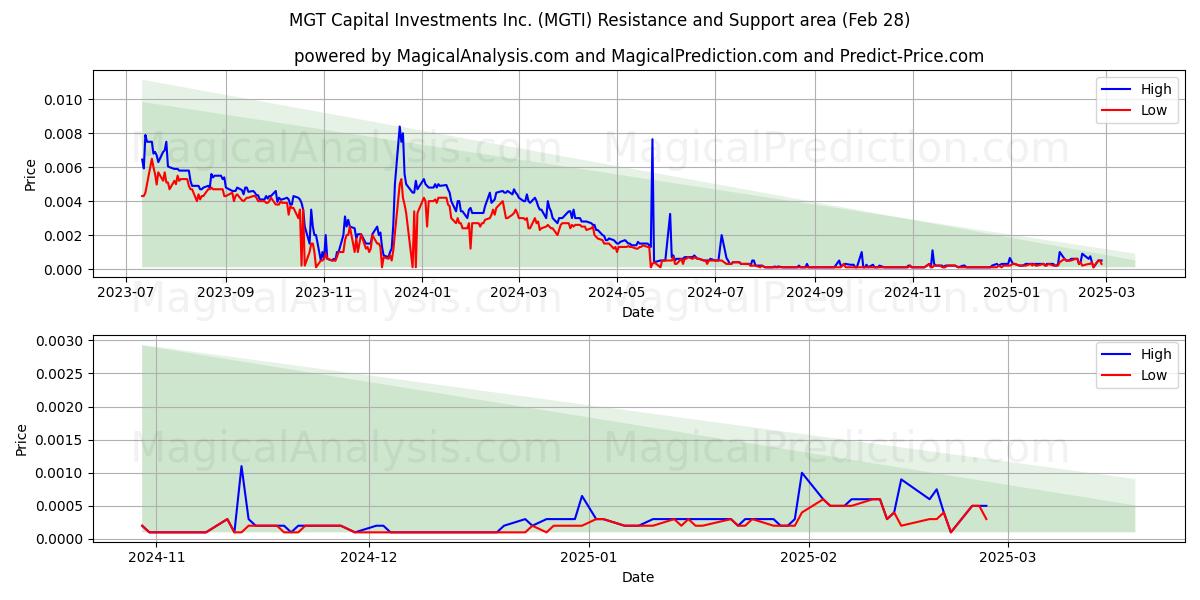Click the 0.0030 price tick label
This screenshot has width=1200, height=600.
(x=61, y=341)
